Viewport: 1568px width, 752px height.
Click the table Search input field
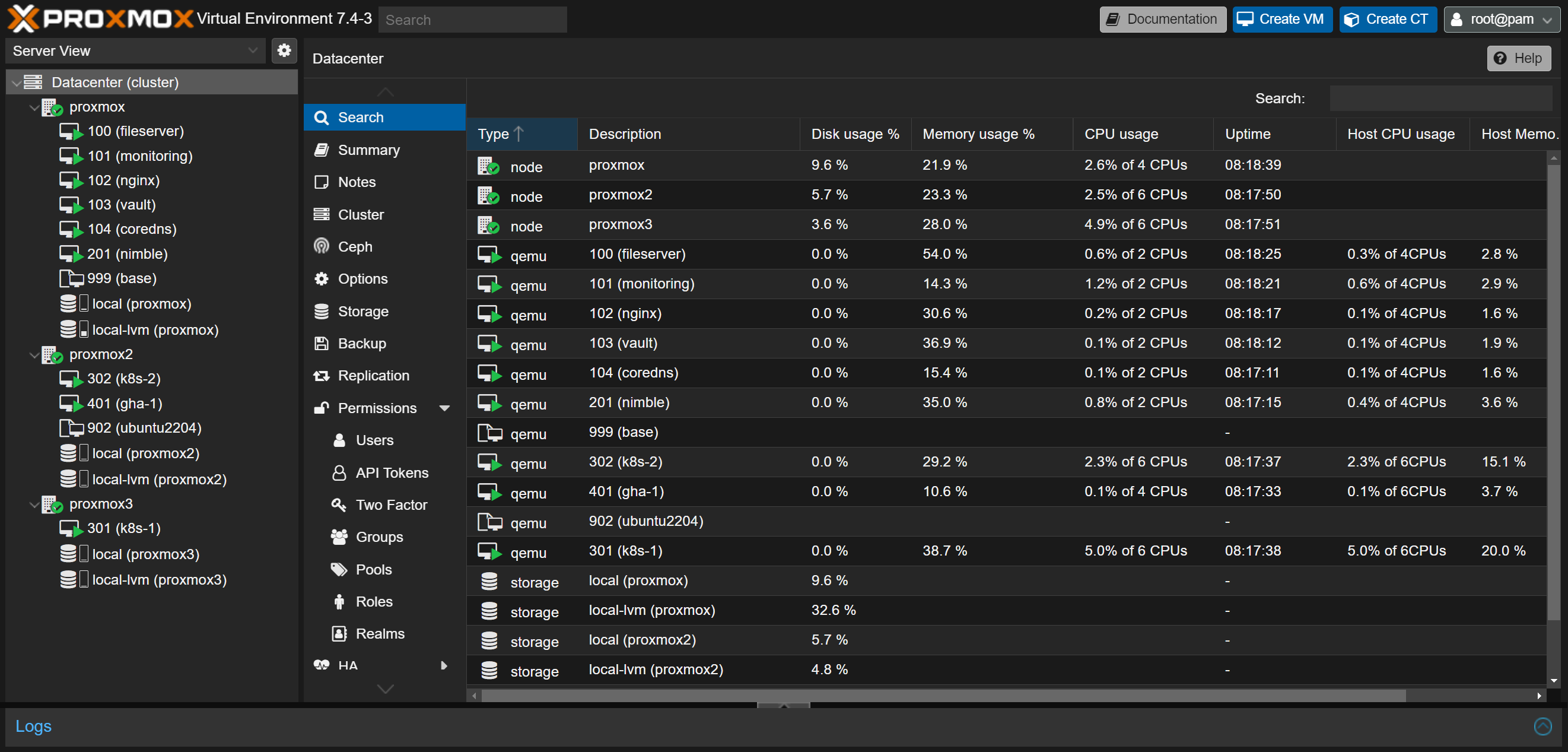[x=1440, y=98]
